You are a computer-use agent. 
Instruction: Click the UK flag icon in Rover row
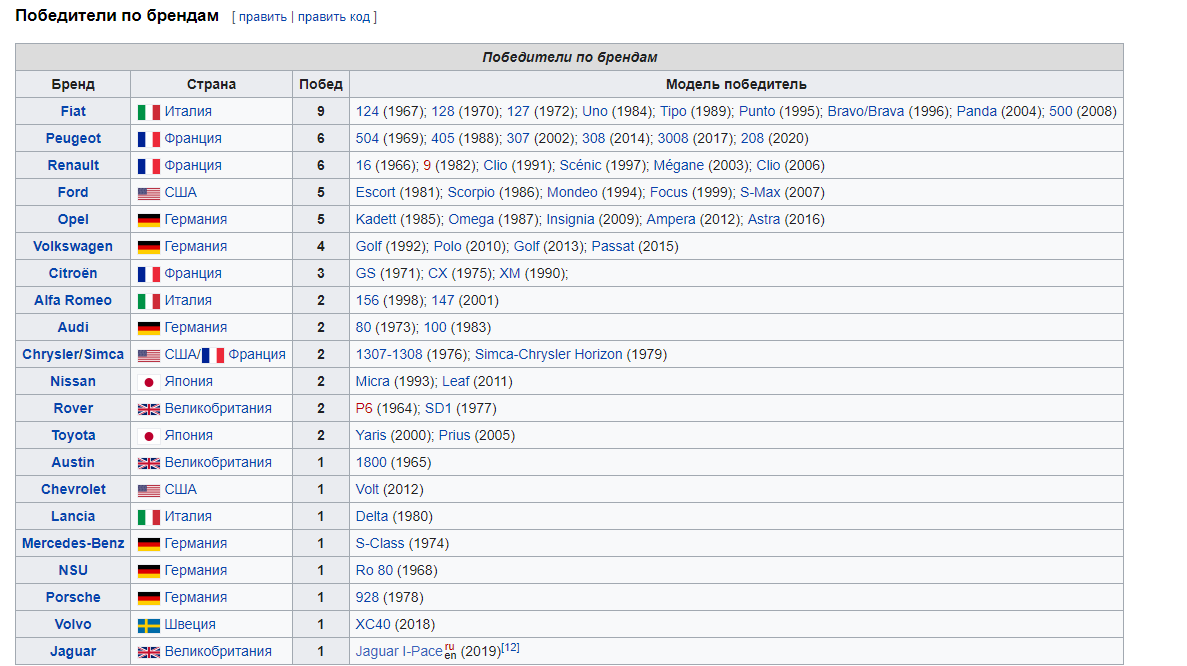pos(148,409)
